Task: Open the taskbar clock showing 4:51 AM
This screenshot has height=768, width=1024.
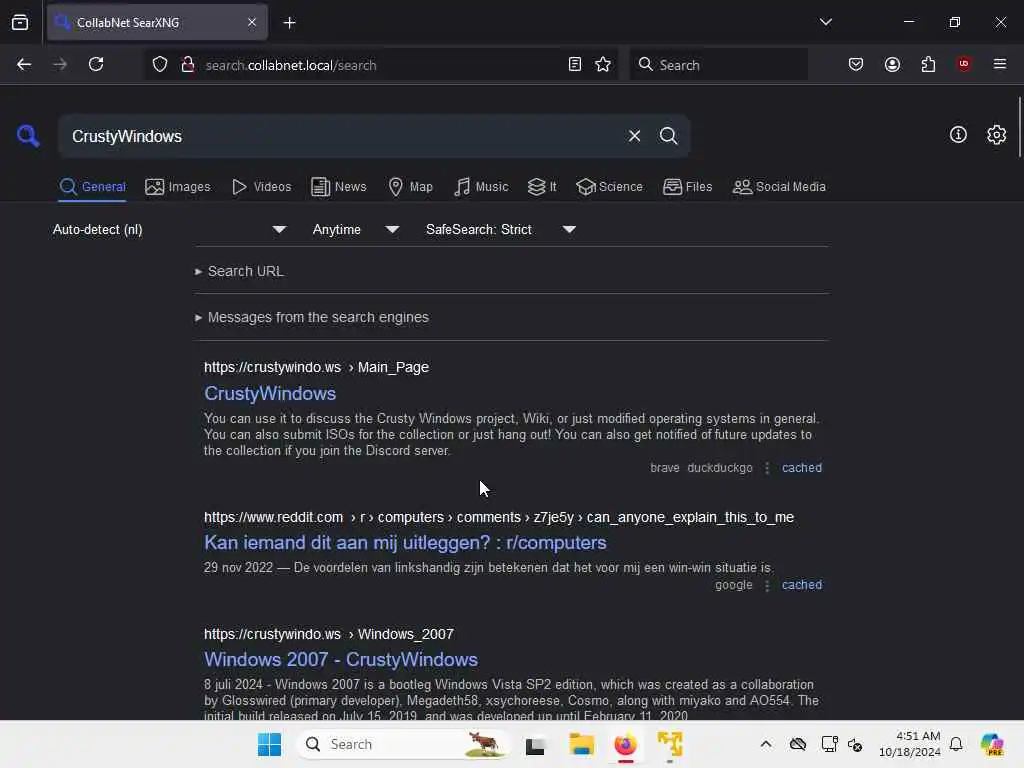Action: coord(909,744)
